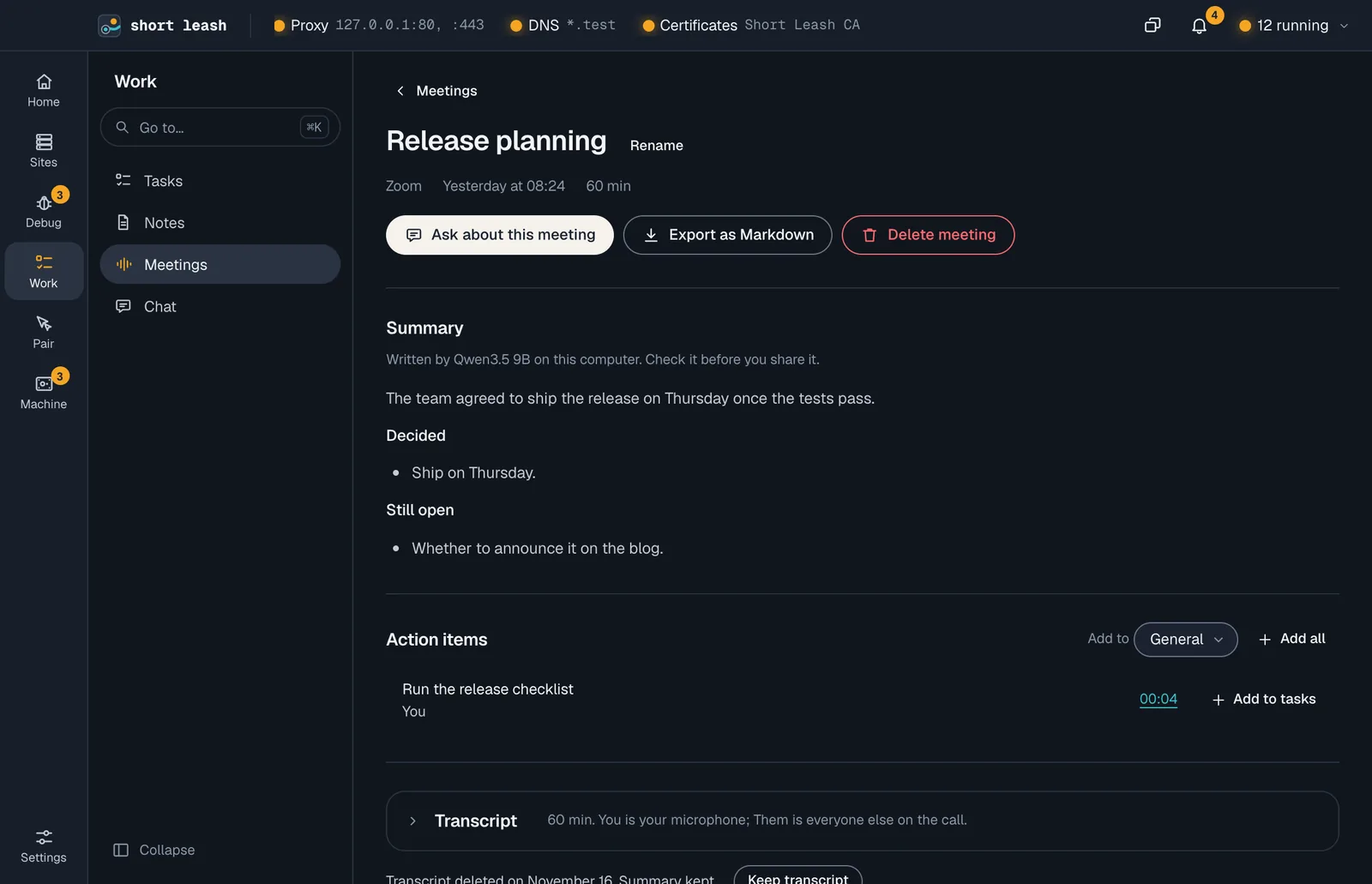Click the Certificates status dot
Viewport: 1372px width, 884px height.
[648, 26]
